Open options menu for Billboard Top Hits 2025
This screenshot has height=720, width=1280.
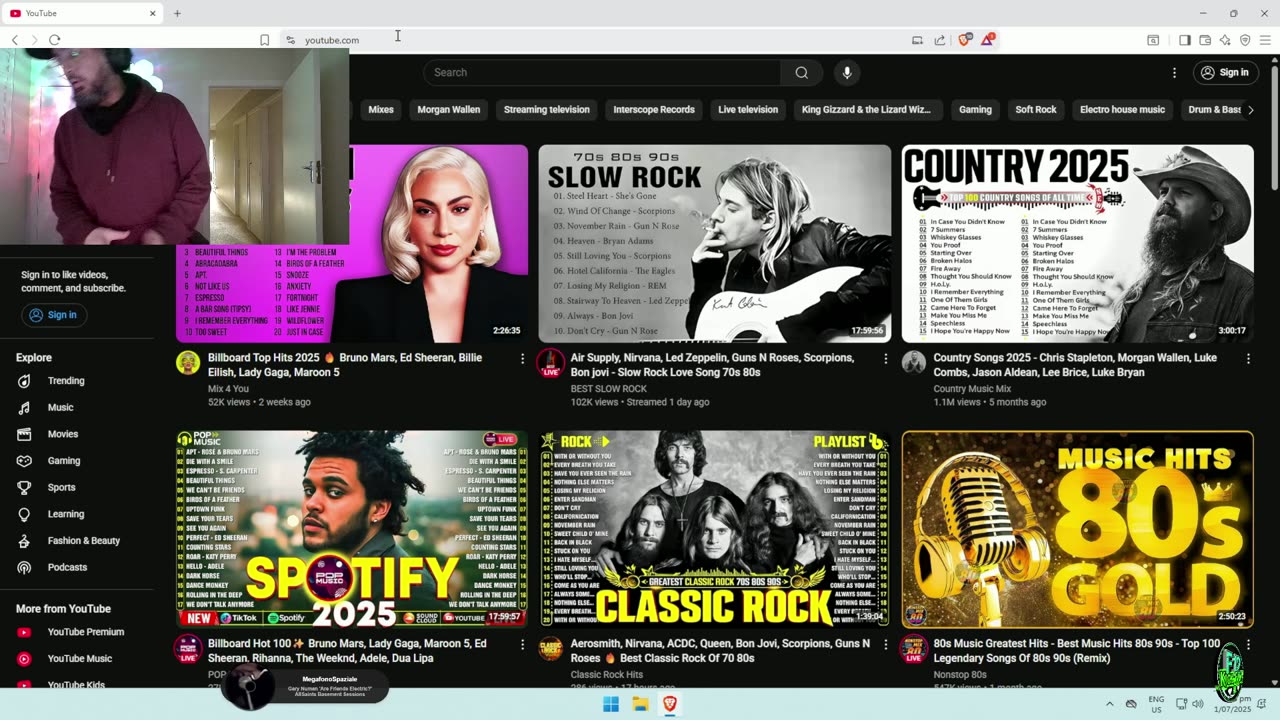click(522, 358)
